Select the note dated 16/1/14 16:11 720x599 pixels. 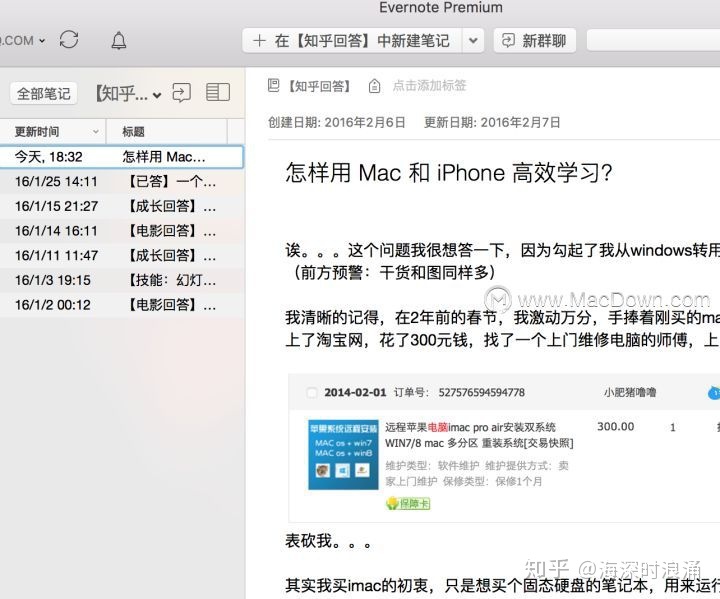click(x=122, y=231)
